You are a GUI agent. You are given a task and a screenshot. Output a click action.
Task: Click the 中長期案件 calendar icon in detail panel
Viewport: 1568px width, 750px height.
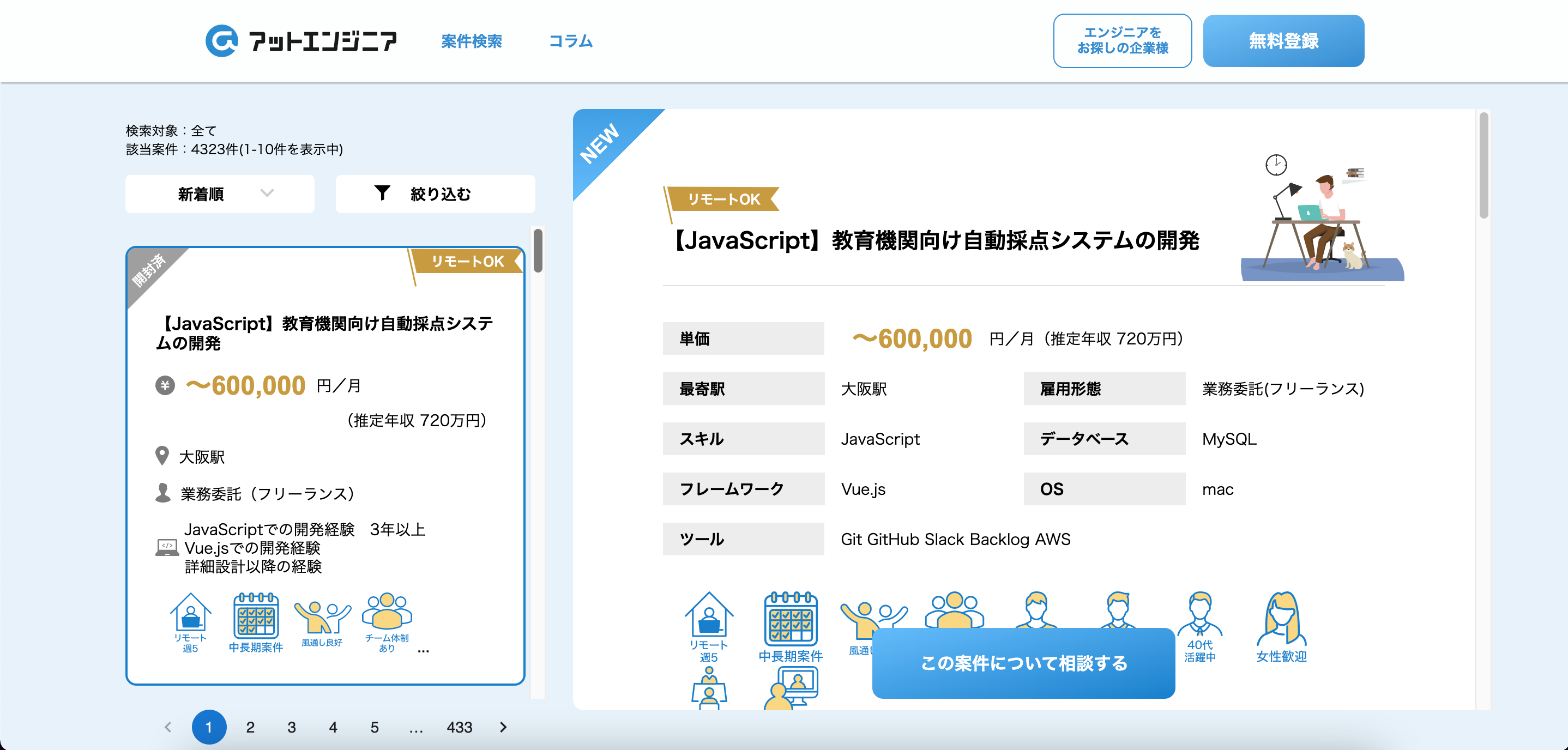point(790,619)
